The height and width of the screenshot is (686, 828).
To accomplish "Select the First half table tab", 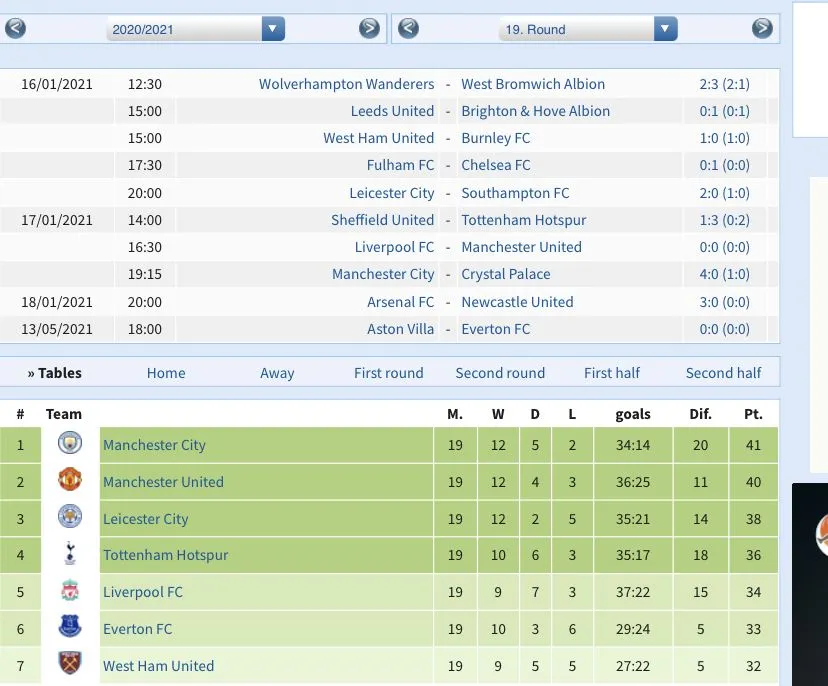I will coord(612,373).
